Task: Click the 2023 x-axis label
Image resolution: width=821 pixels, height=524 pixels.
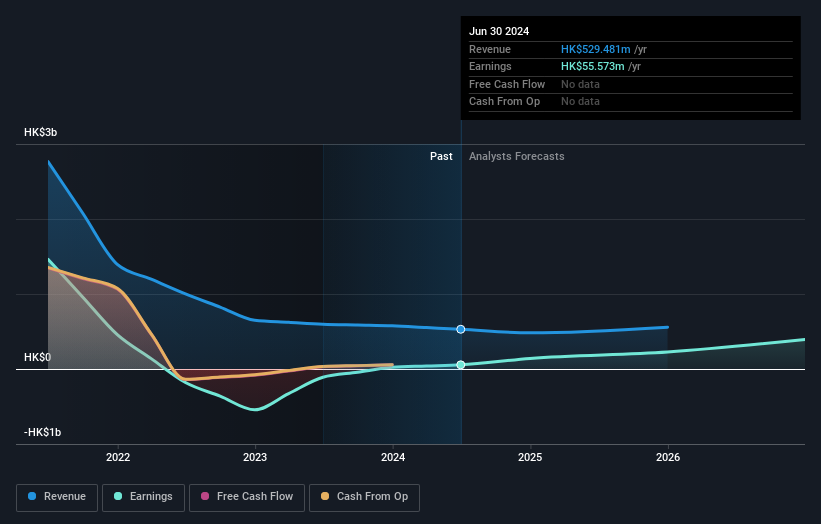Action: [x=255, y=458]
